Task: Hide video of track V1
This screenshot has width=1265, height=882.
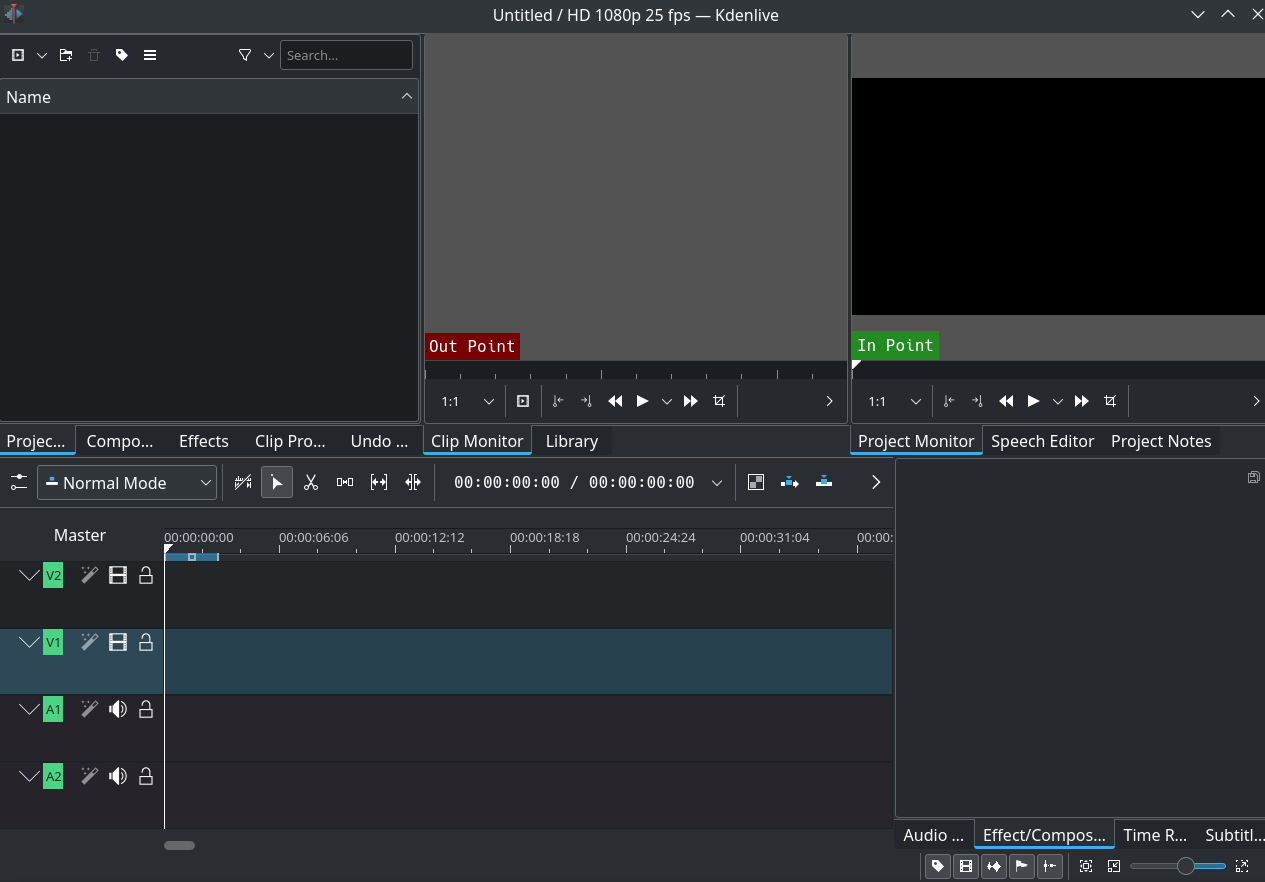Action: click(118, 642)
